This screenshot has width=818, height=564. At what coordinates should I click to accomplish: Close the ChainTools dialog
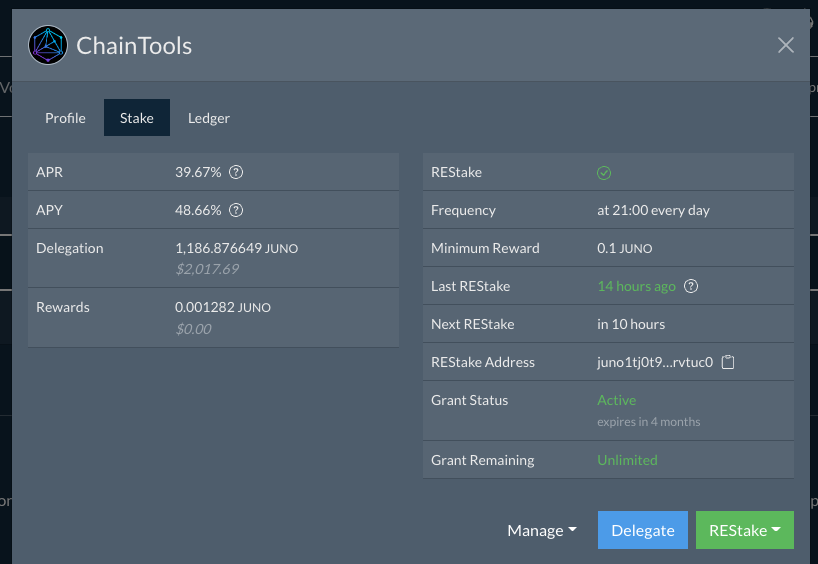pyautogui.click(x=786, y=45)
